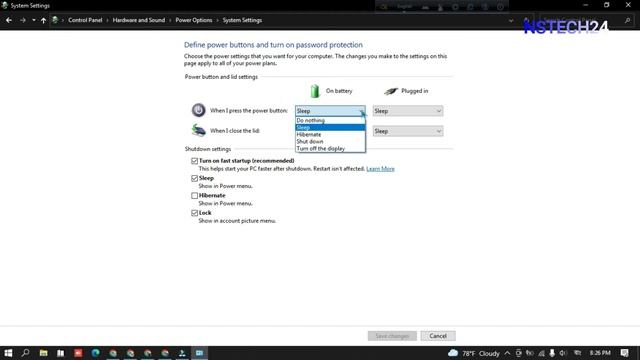Click the Plugged in plug icon
640x360 pixels.
coord(391,91)
